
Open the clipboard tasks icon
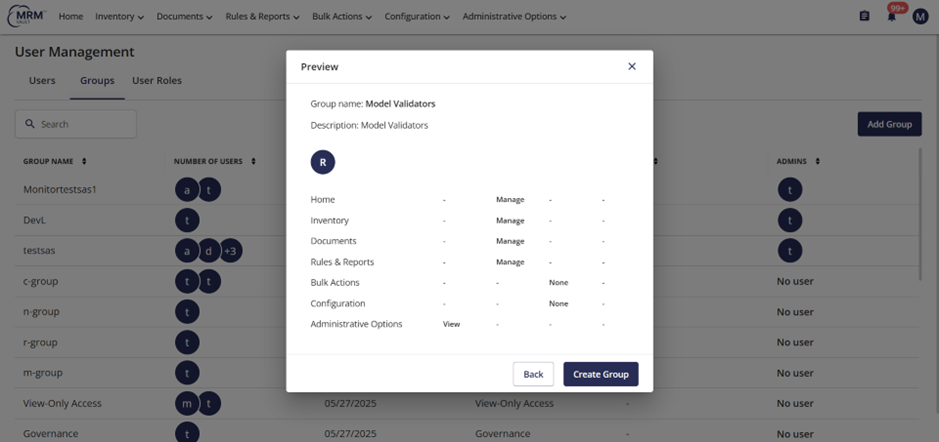pos(865,16)
